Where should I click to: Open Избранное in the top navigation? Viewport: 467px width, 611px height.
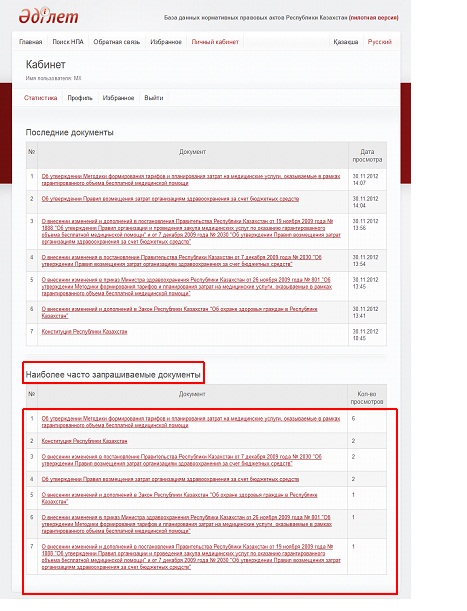166,42
